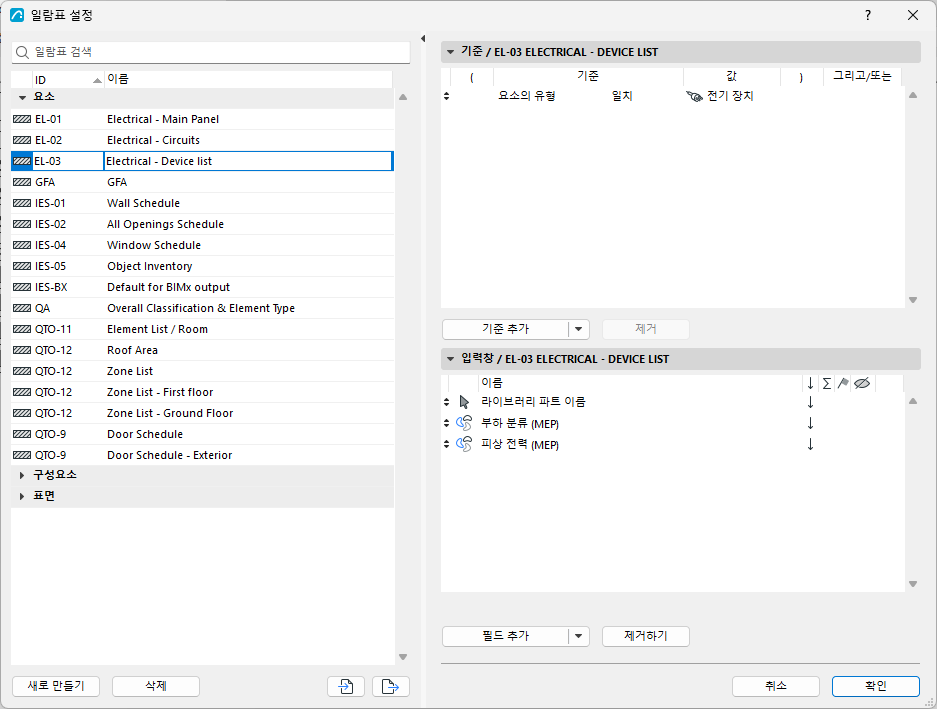The image size is (937, 709).
Task: Select the IES-BX Default for BIMx output row
Action: pyautogui.click(x=203, y=287)
